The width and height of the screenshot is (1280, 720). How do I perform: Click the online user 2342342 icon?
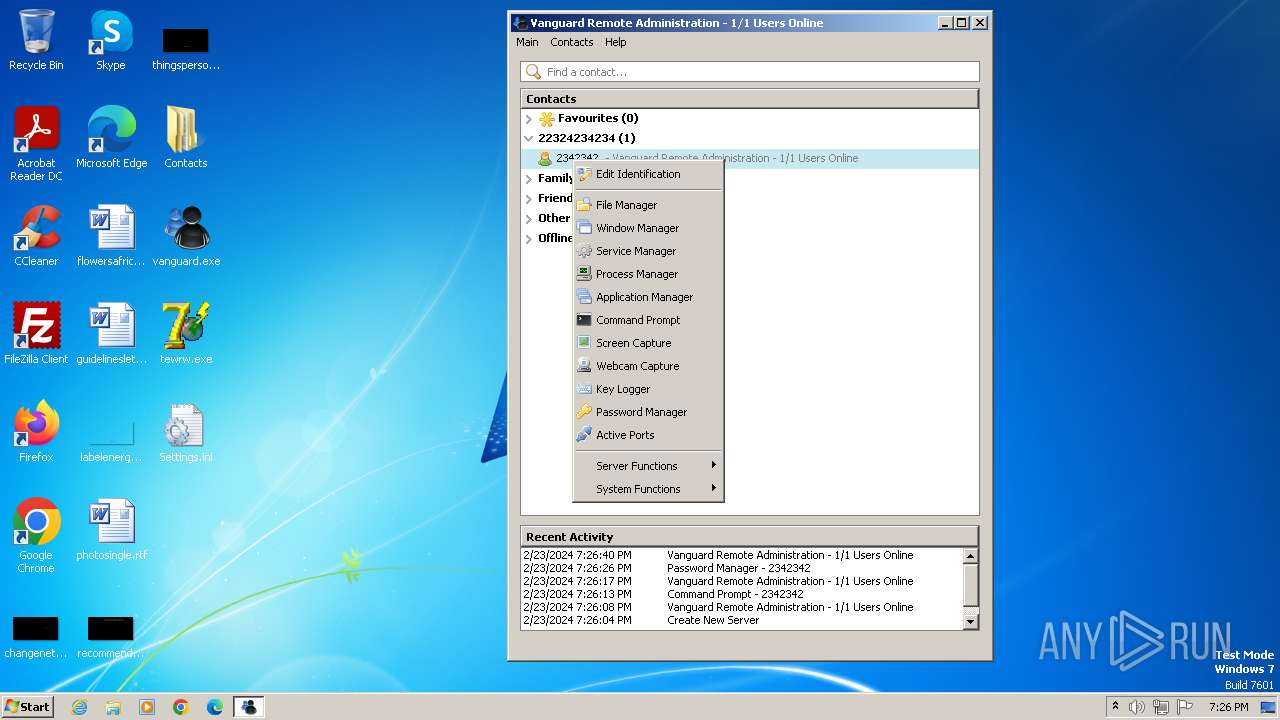[545, 158]
